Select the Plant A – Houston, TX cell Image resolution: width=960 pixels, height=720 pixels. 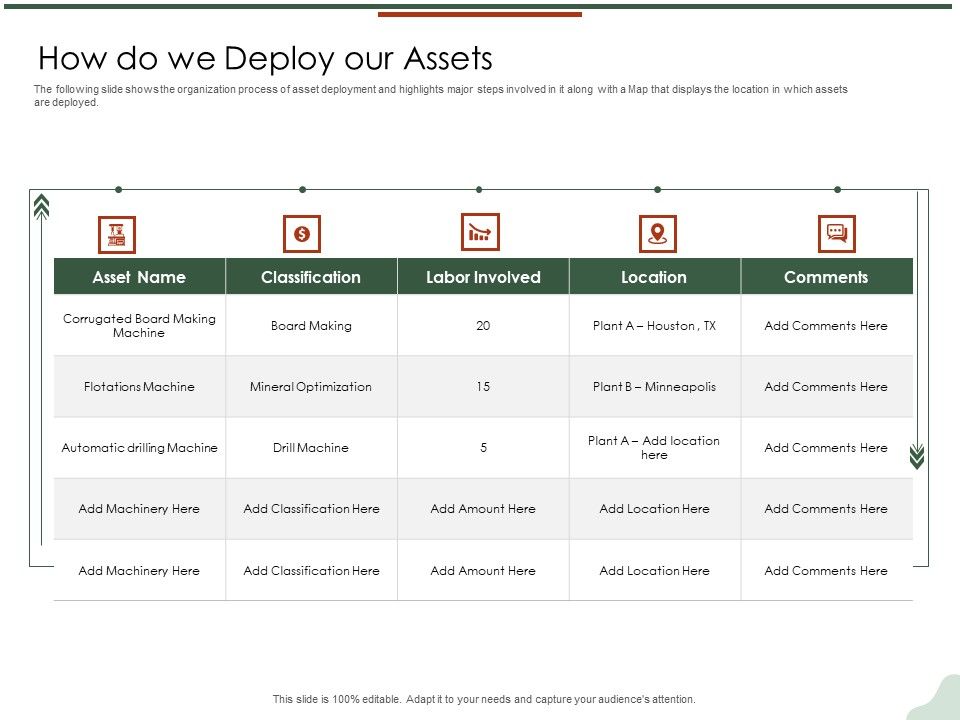tap(654, 326)
